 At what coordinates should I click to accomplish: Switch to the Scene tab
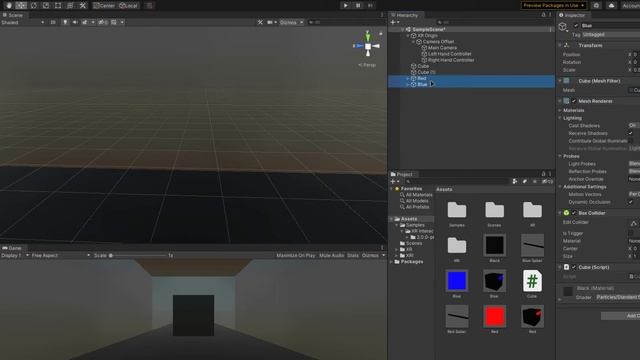coord(13,15)
